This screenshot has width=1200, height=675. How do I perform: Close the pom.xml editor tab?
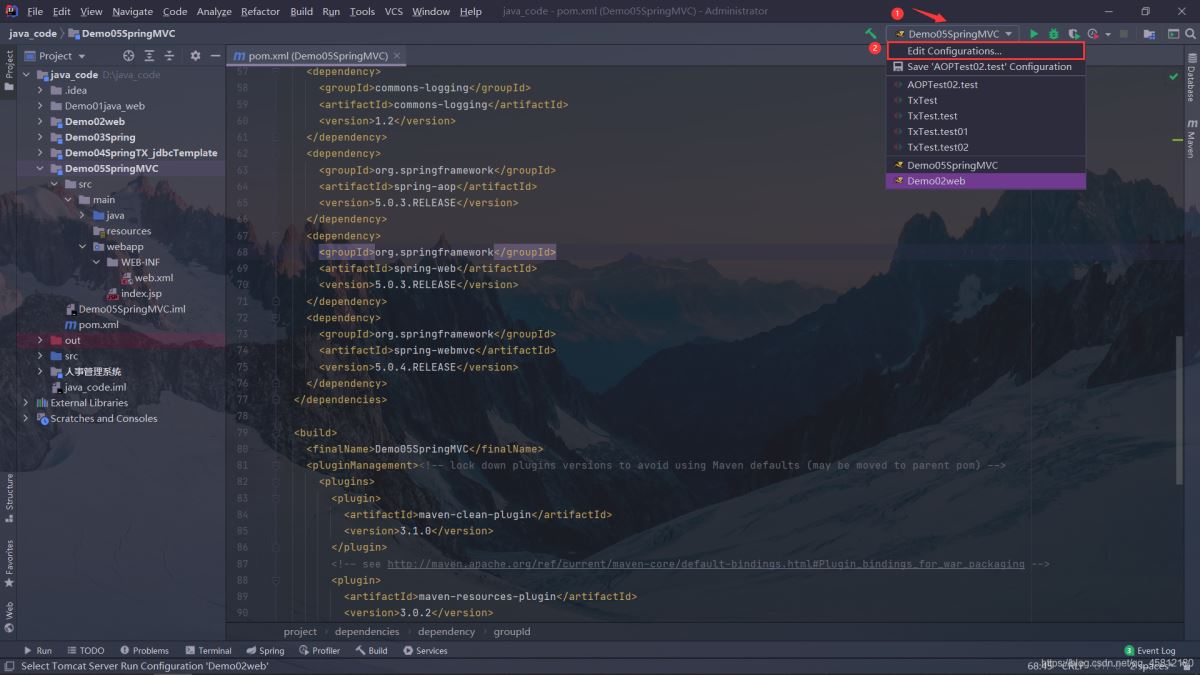tap(397, 56)
